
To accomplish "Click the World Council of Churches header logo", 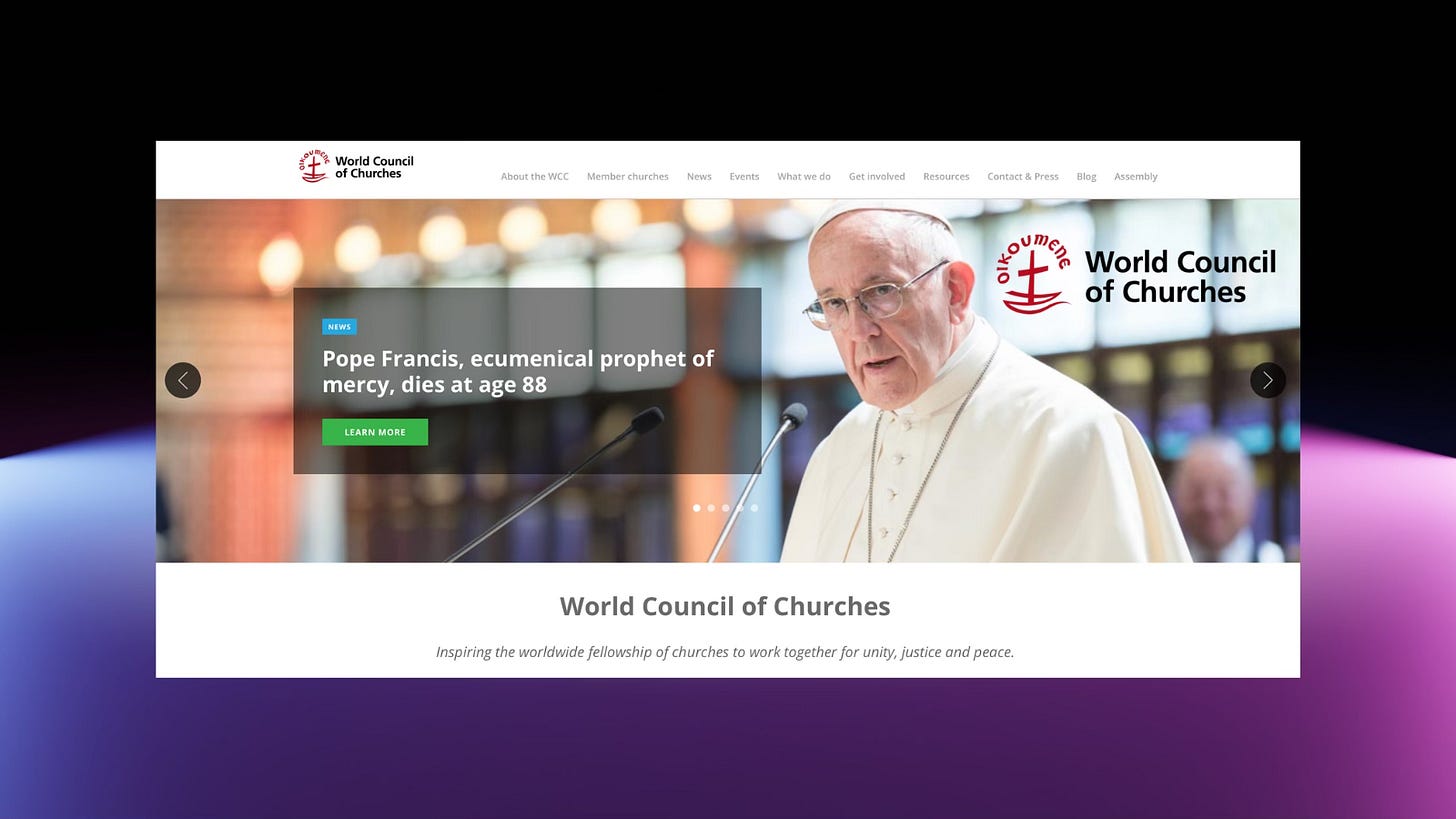I will point(356,167).
